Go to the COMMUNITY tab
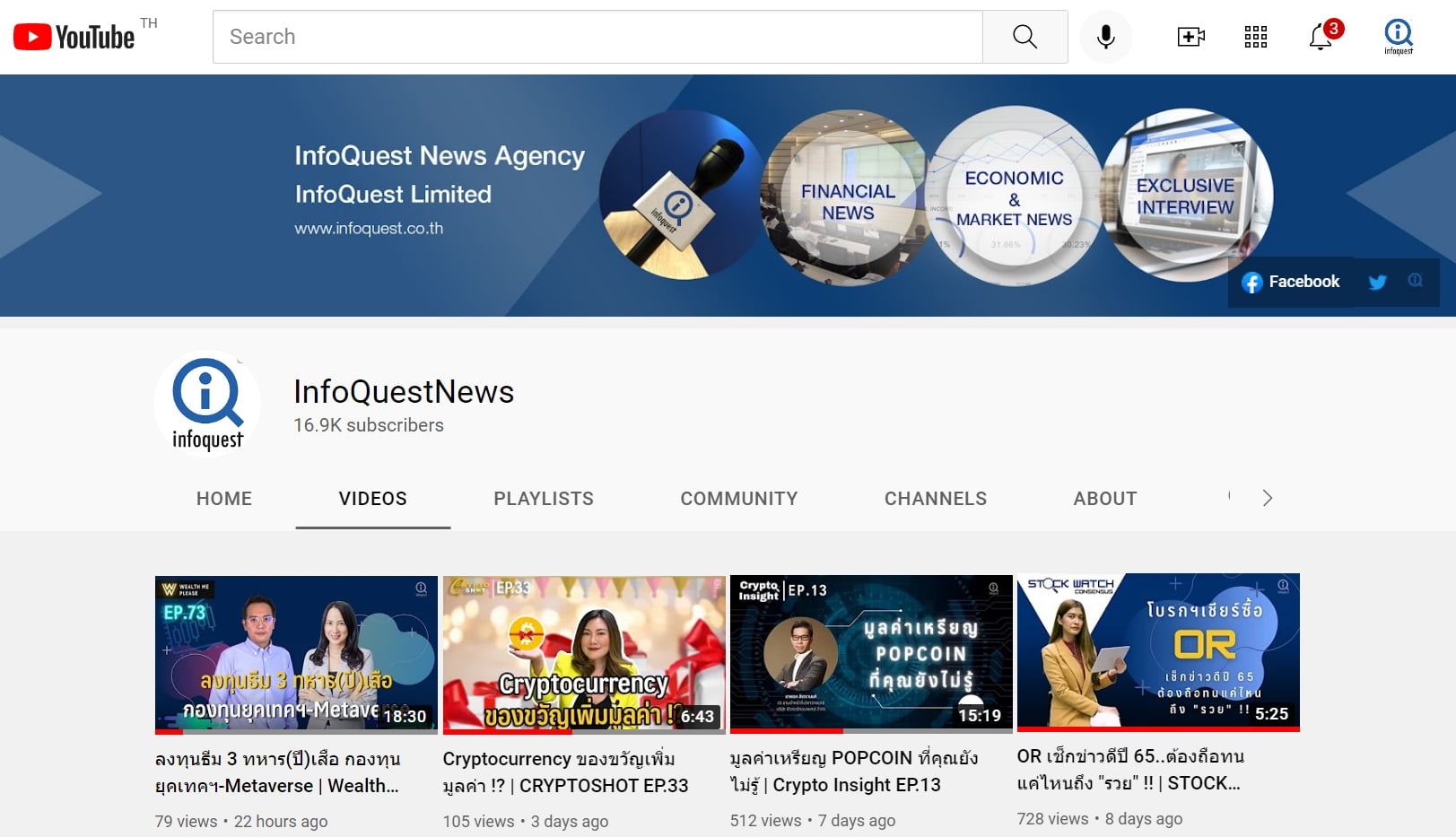This screenshot has height=837, width=1456. click(739, 499)
